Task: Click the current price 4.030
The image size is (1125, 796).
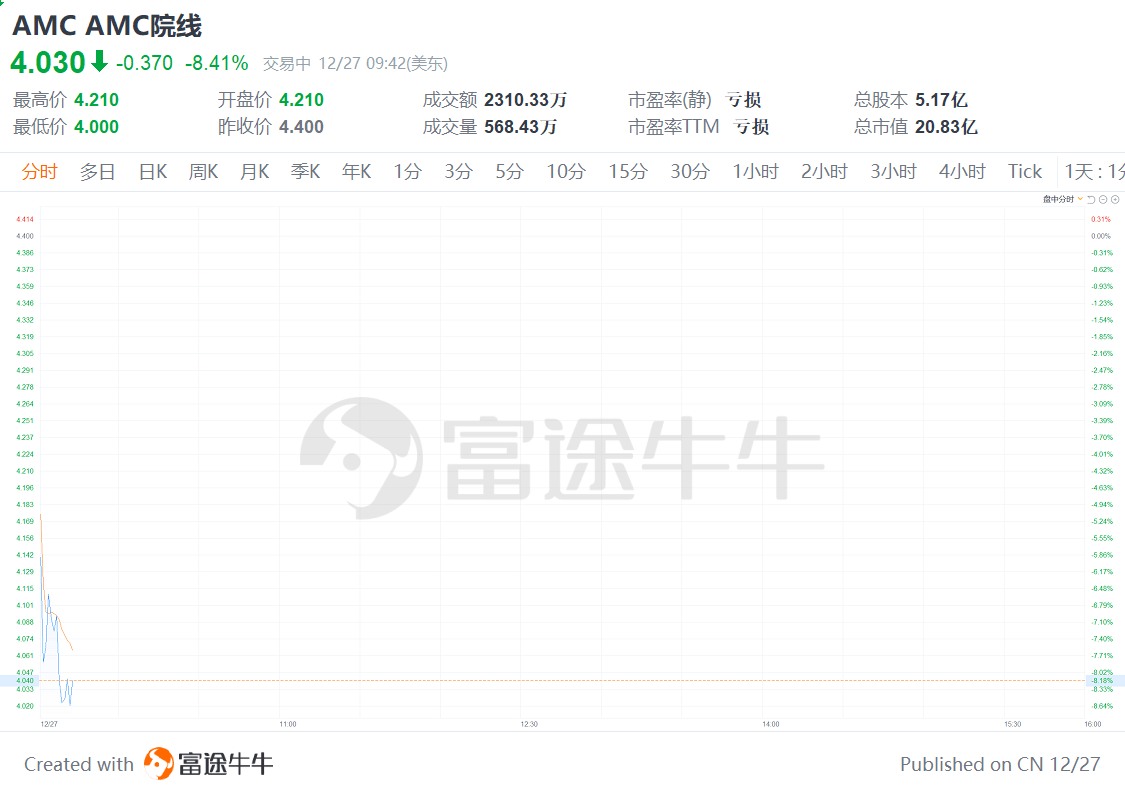Action: pyautogui.click(x=47, y=62)
